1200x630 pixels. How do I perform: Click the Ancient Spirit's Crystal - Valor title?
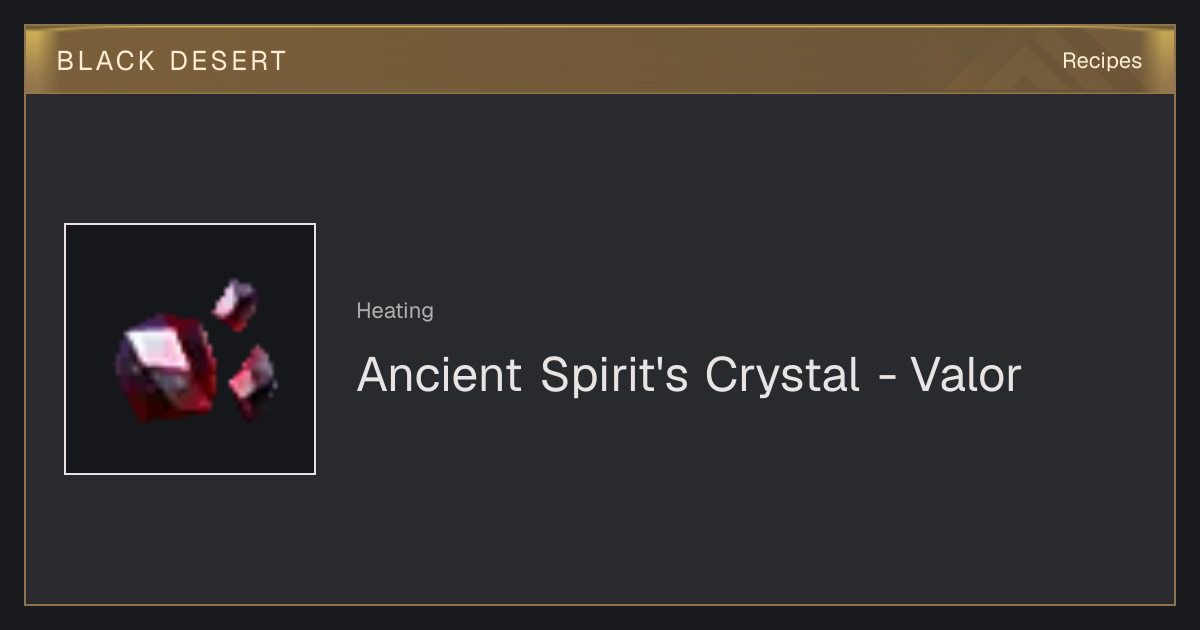tap(689, 375)
